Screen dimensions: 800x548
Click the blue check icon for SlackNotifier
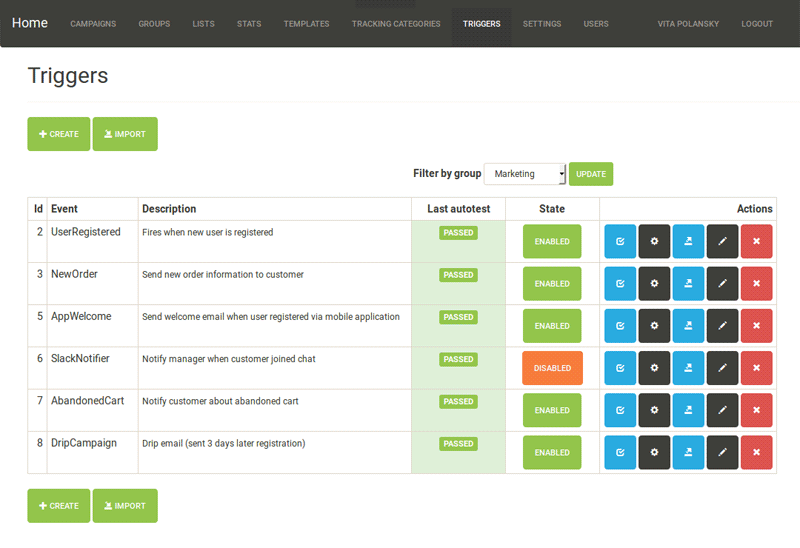pos(620,368)
